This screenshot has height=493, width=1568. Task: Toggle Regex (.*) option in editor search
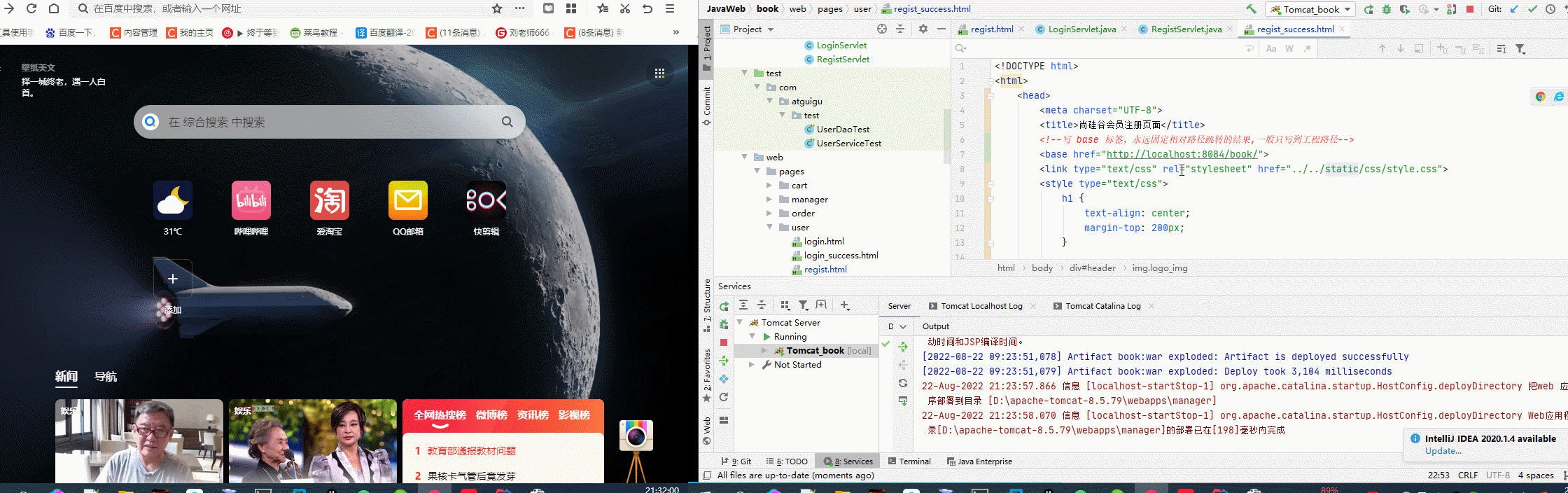click(x=1307, y=48)
